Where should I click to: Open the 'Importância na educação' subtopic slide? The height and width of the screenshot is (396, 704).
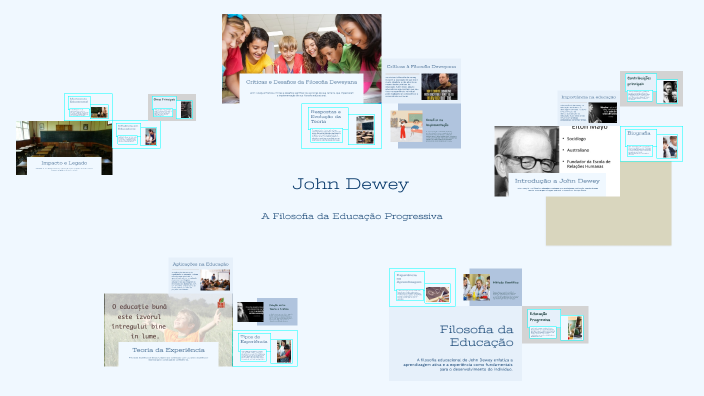pyautogui.click(x=589, y=108)
